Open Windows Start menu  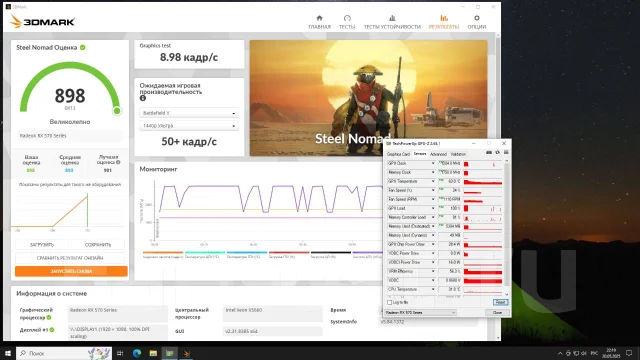tap(8, 353)
